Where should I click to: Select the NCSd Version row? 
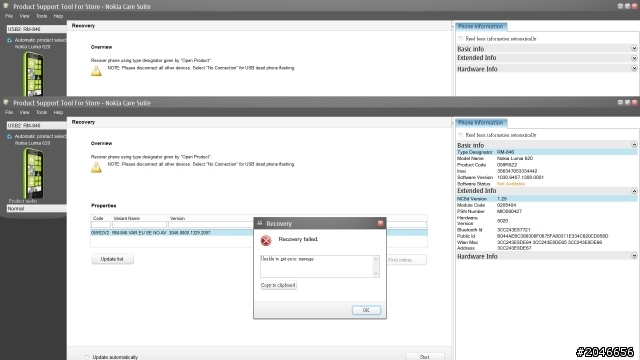[x=547, y=199]
